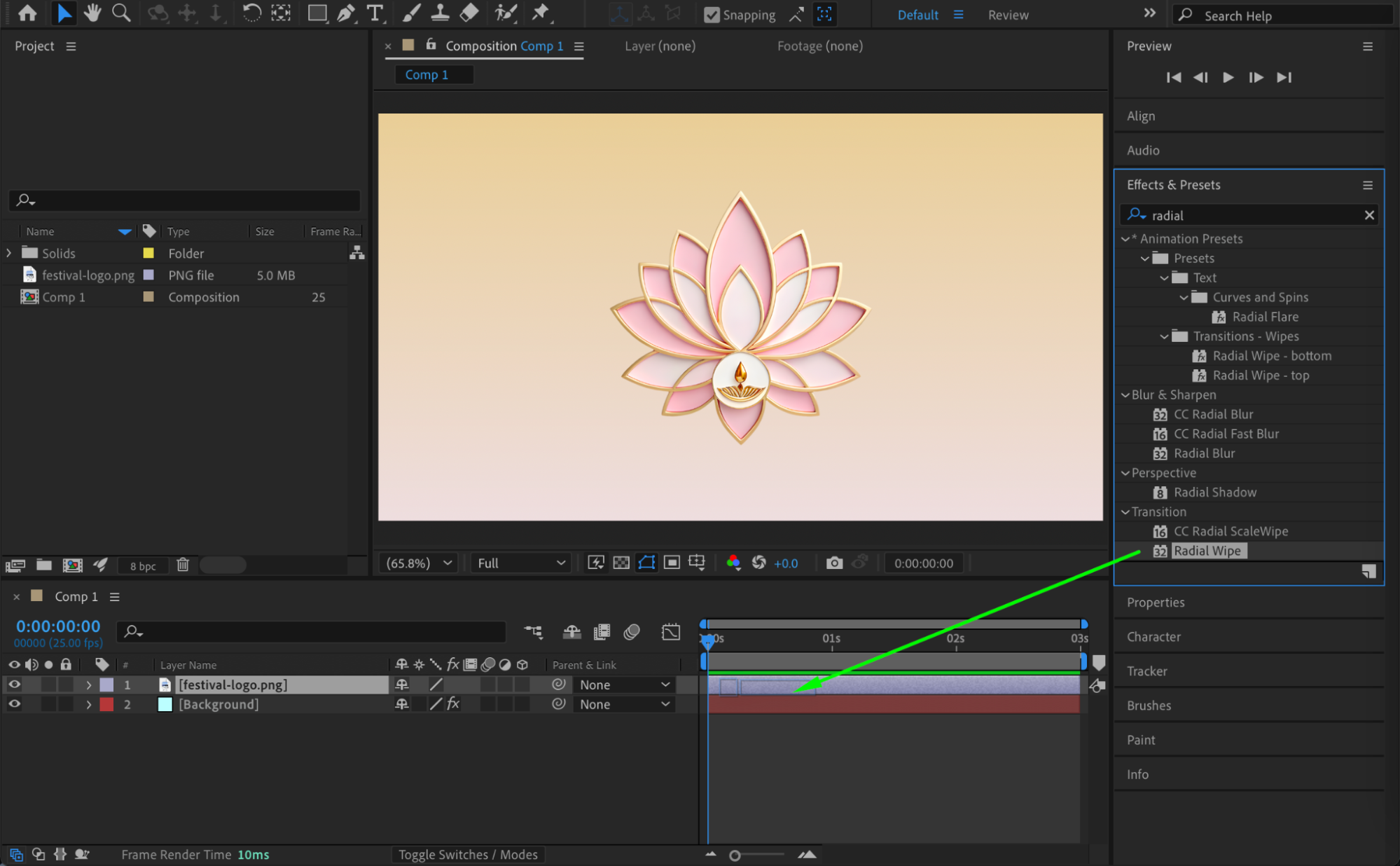Click the 8 bpc color depth button
Viewport: 1400px width, 866px height.
point(143,565)
